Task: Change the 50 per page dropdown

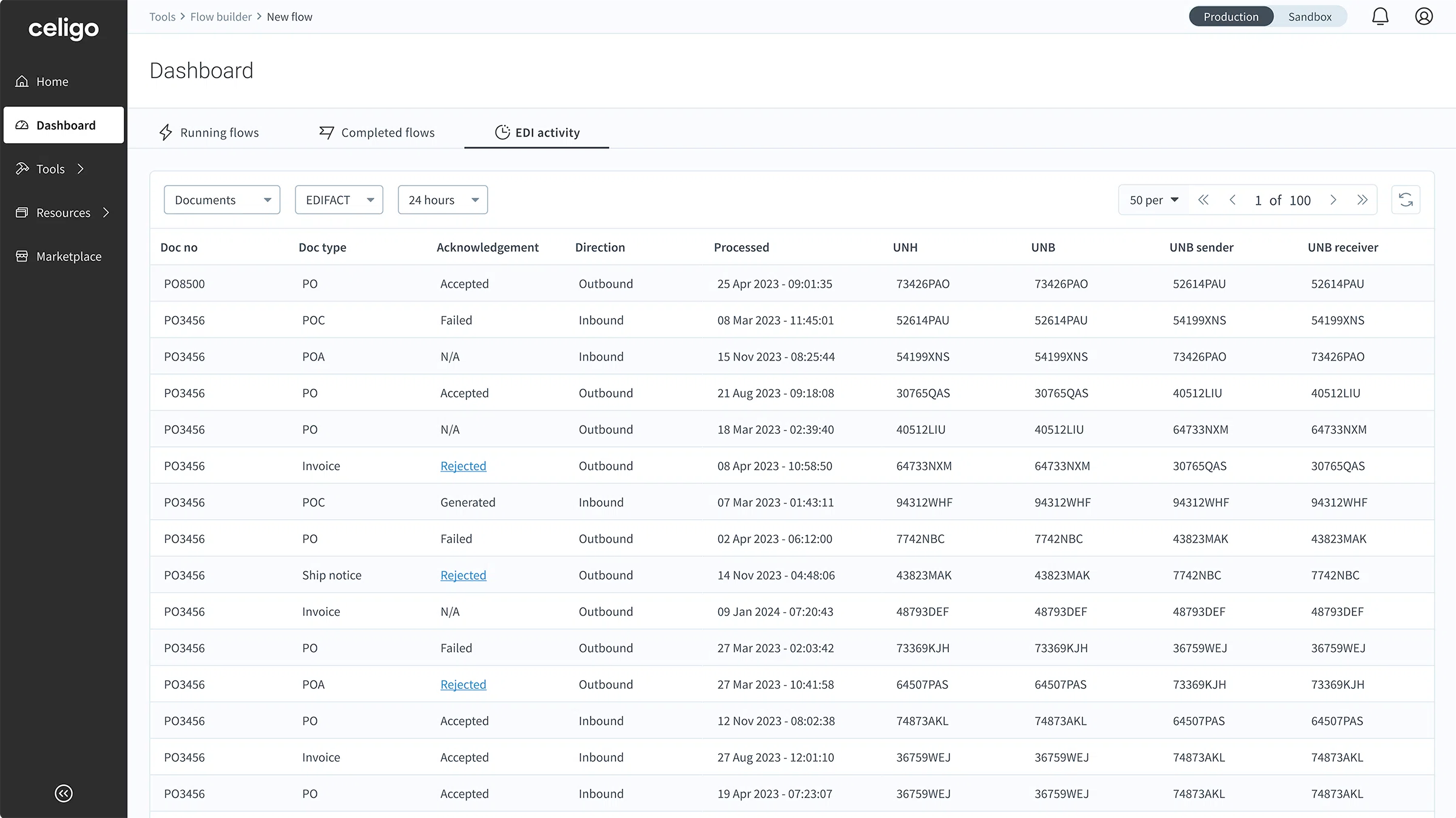Action: 1153,200
